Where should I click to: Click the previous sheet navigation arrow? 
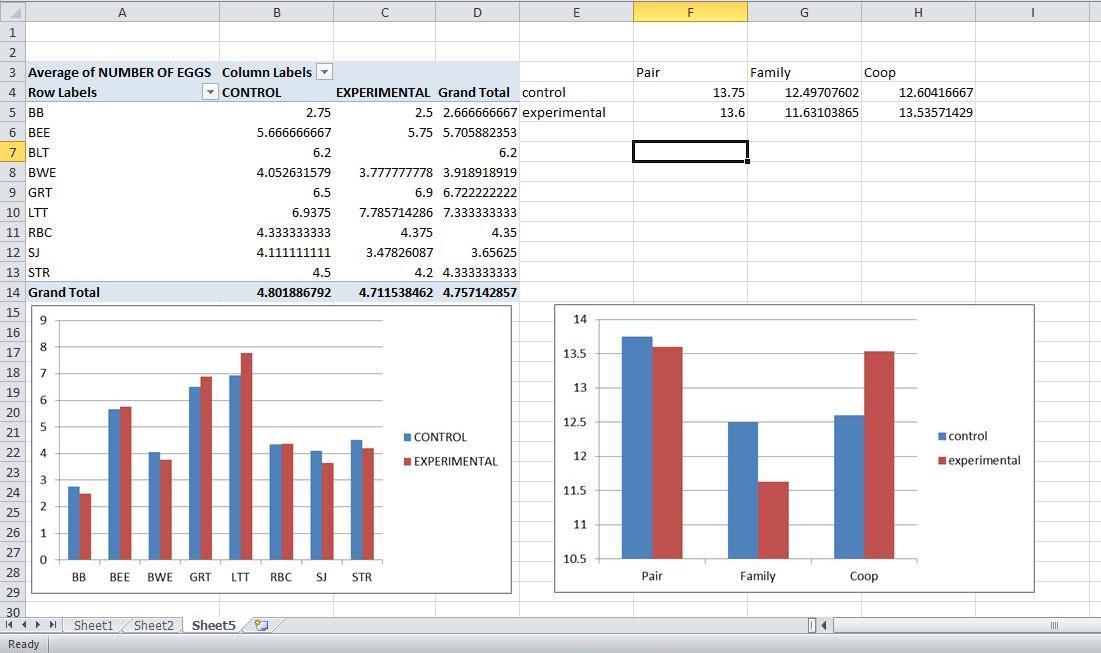tap(25, 625)
